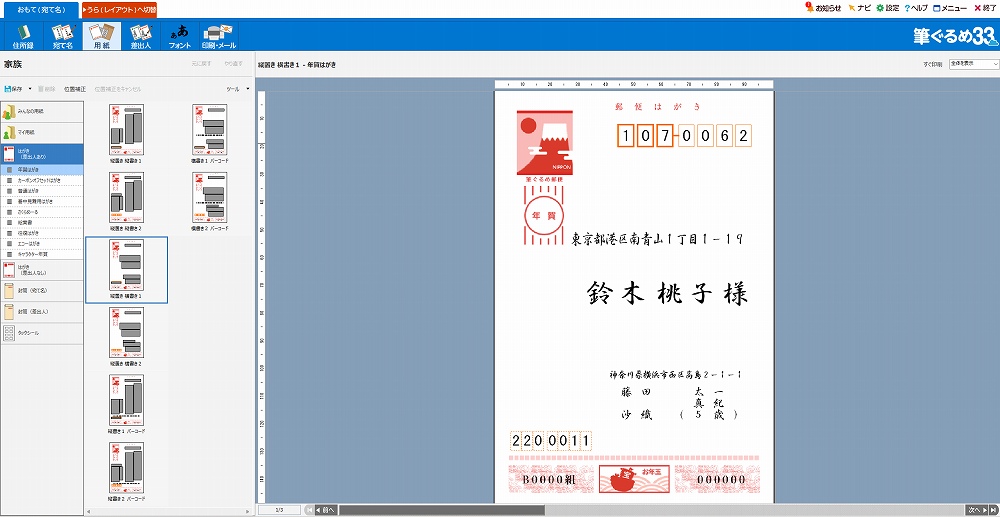Click the すぐ印刷 quick print button
Screen dimensions: 1000x517
pyautogui.click(x=933, y=64)
